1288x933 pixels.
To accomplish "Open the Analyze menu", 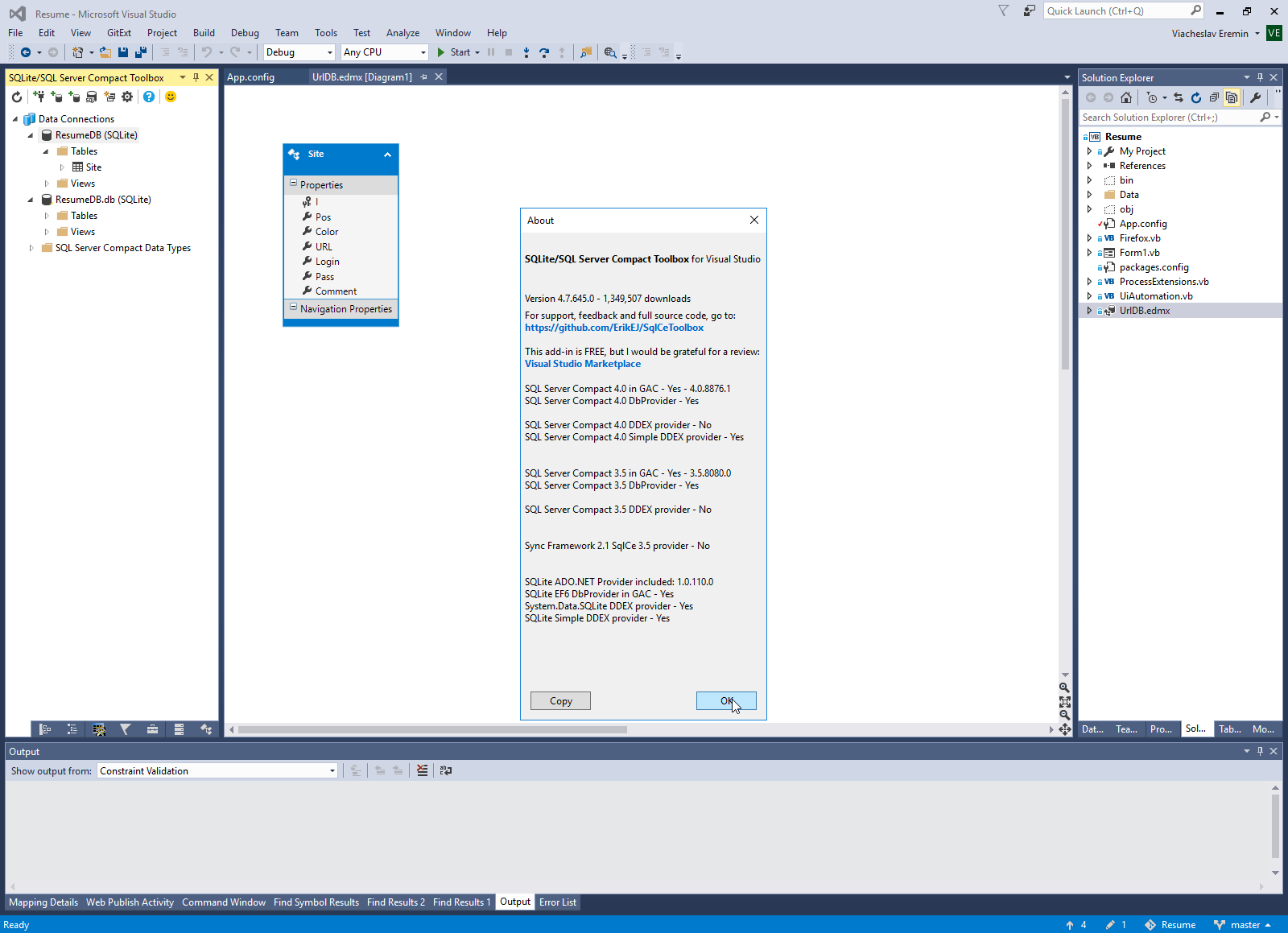I will click(402, 33).
